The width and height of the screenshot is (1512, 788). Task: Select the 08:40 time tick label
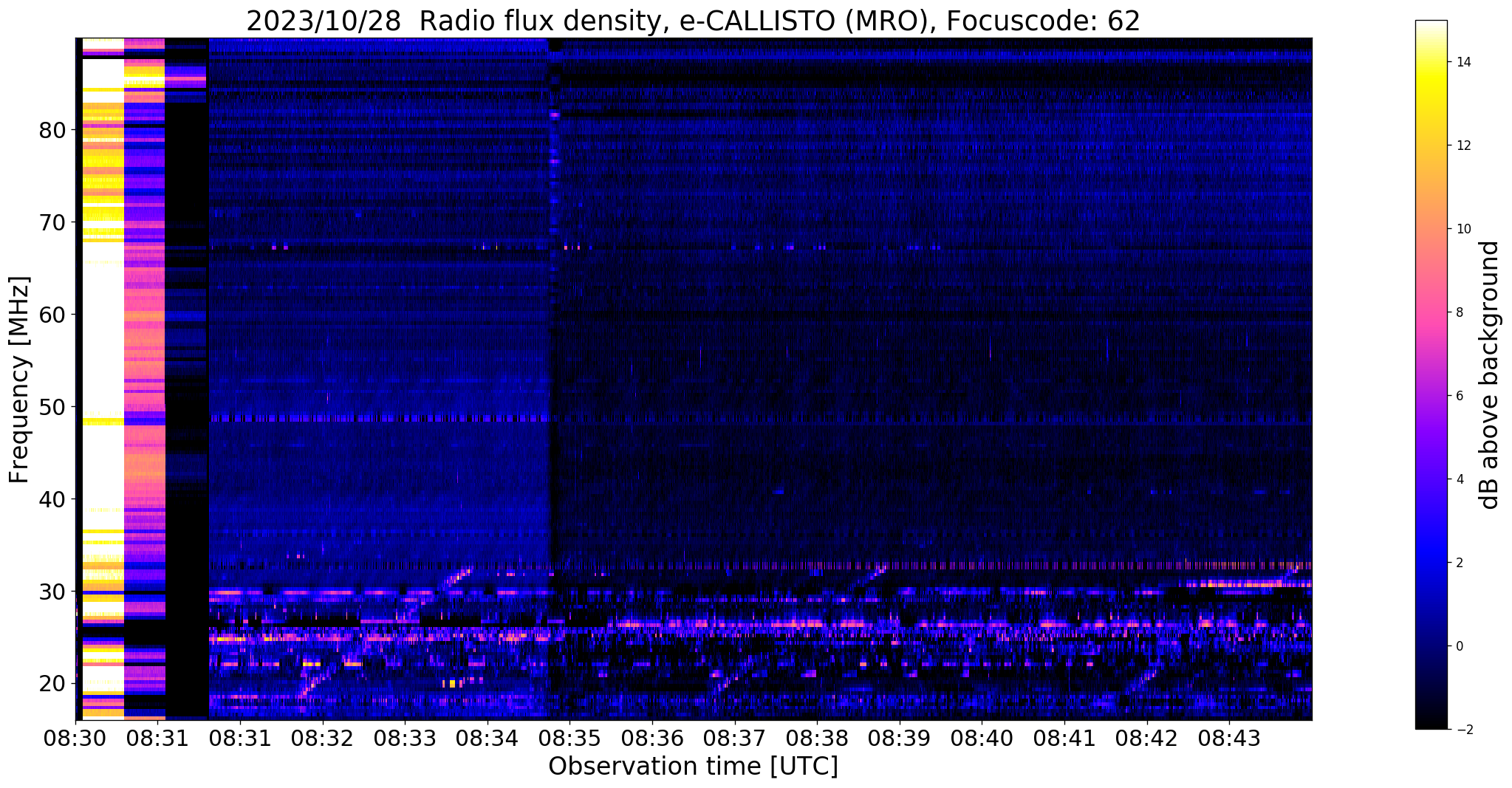(x=982, y=739)
